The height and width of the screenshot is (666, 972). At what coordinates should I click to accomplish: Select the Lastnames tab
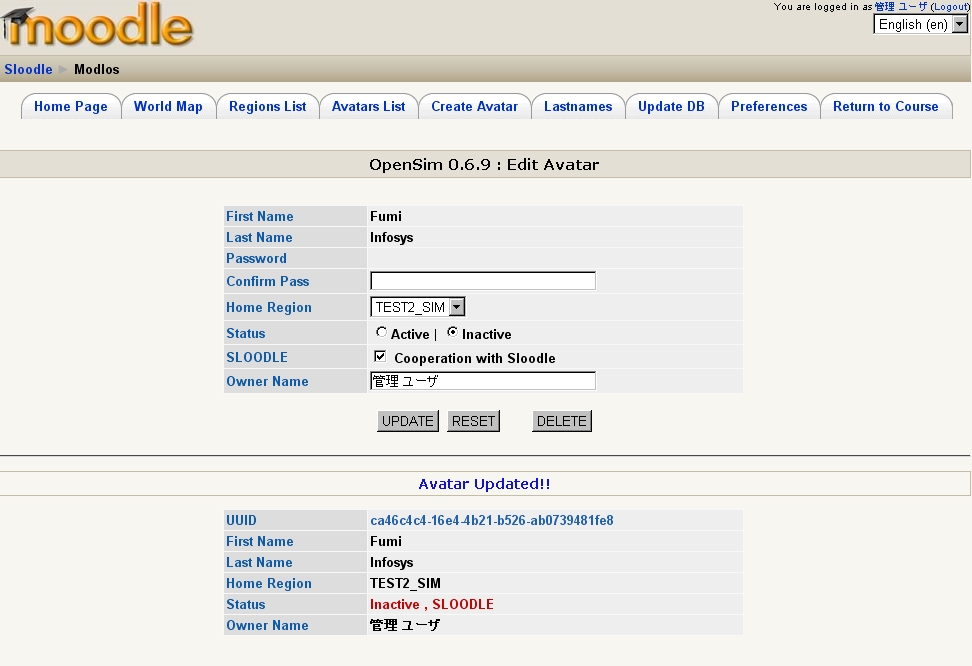coord(578,107)
